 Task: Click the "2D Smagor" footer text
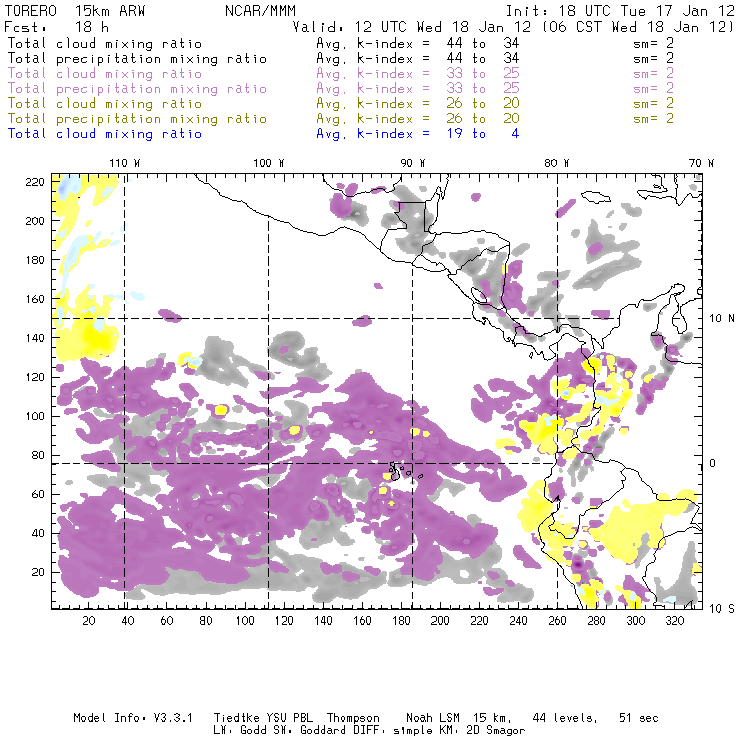click(496, 731)
